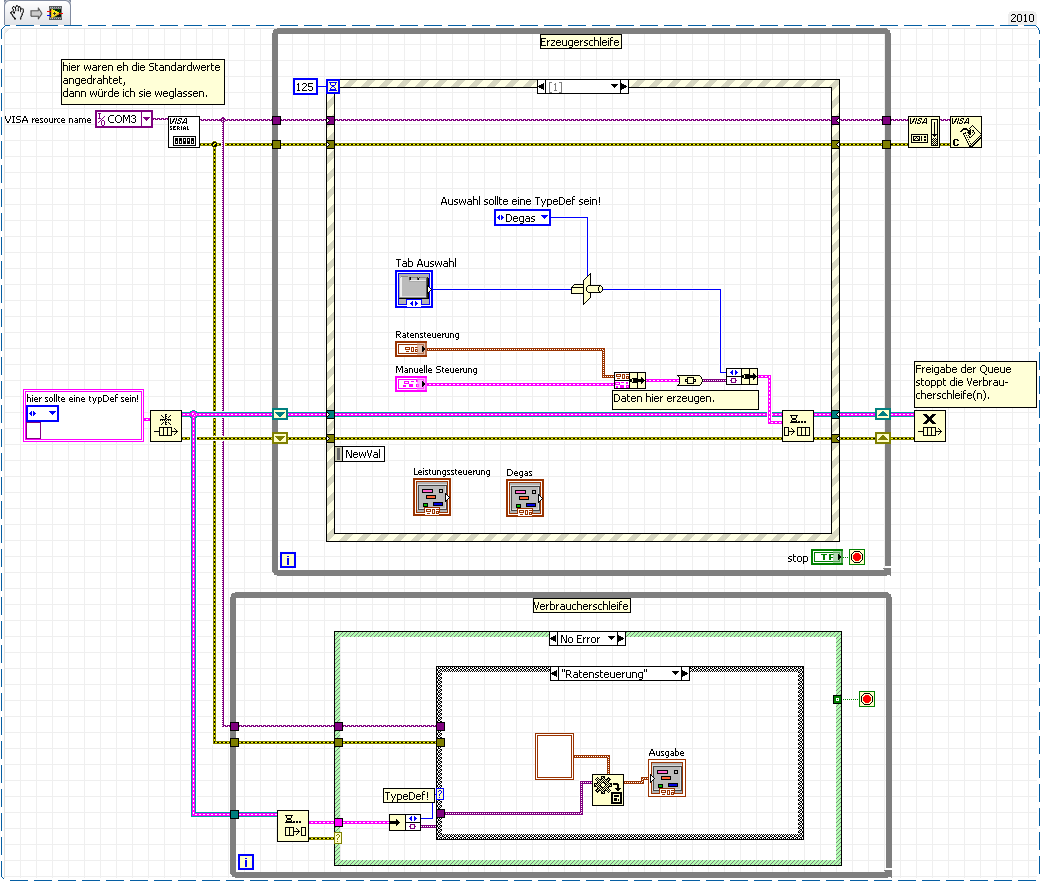Click the Obtain Queue node
This screenshot has height=882, width=1041.
coord(166,426)
